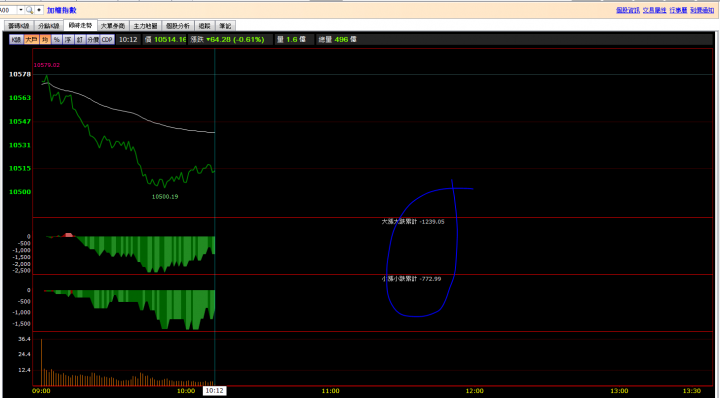
Task: Open the 行事曆 calendar link
Action: coord(678,10)
